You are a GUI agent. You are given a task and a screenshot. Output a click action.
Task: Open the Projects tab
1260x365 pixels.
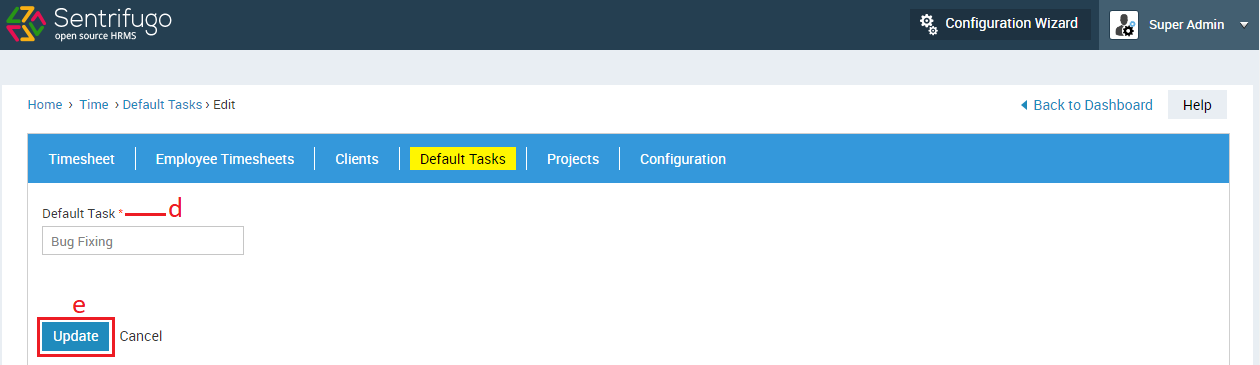(573, 159)
